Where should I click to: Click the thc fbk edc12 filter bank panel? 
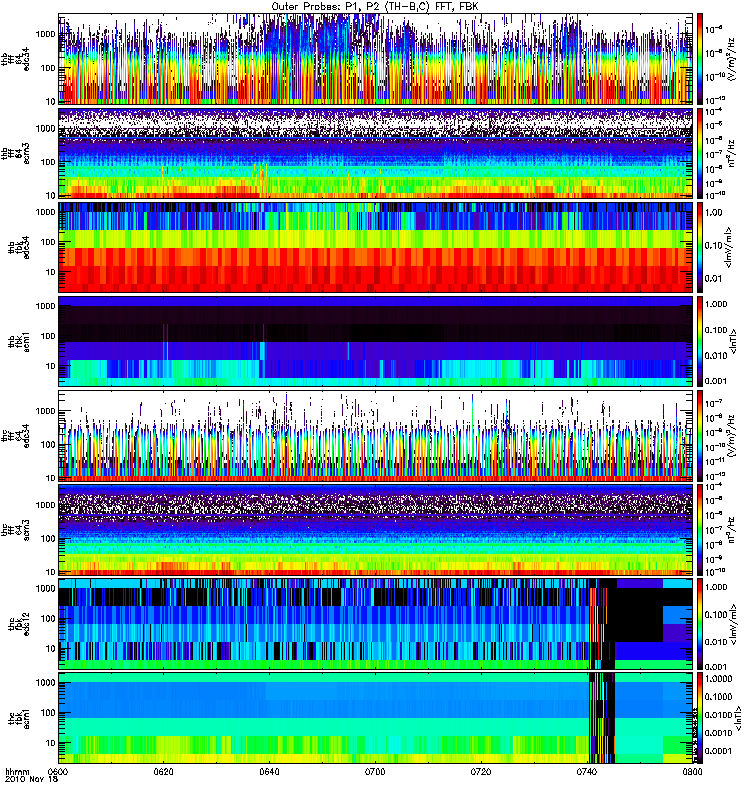(x=376, y=624)
